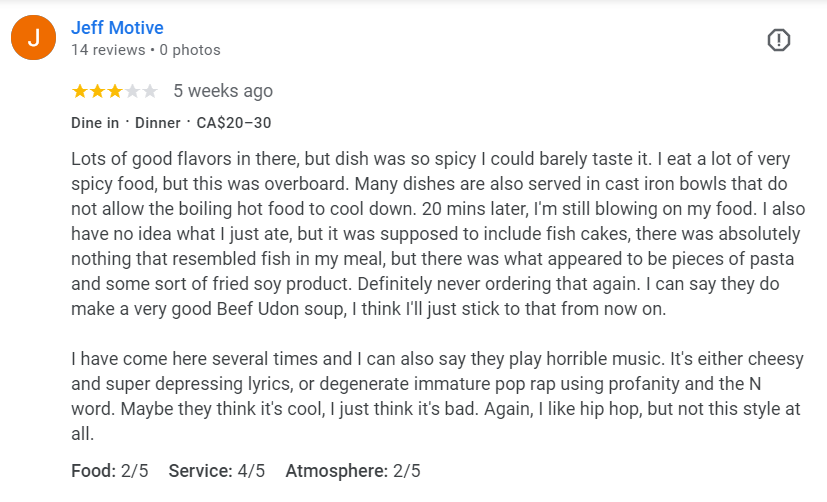Click the first gold star
The width and height of the screenshot is (827, 502).
(x=80, y=91)
